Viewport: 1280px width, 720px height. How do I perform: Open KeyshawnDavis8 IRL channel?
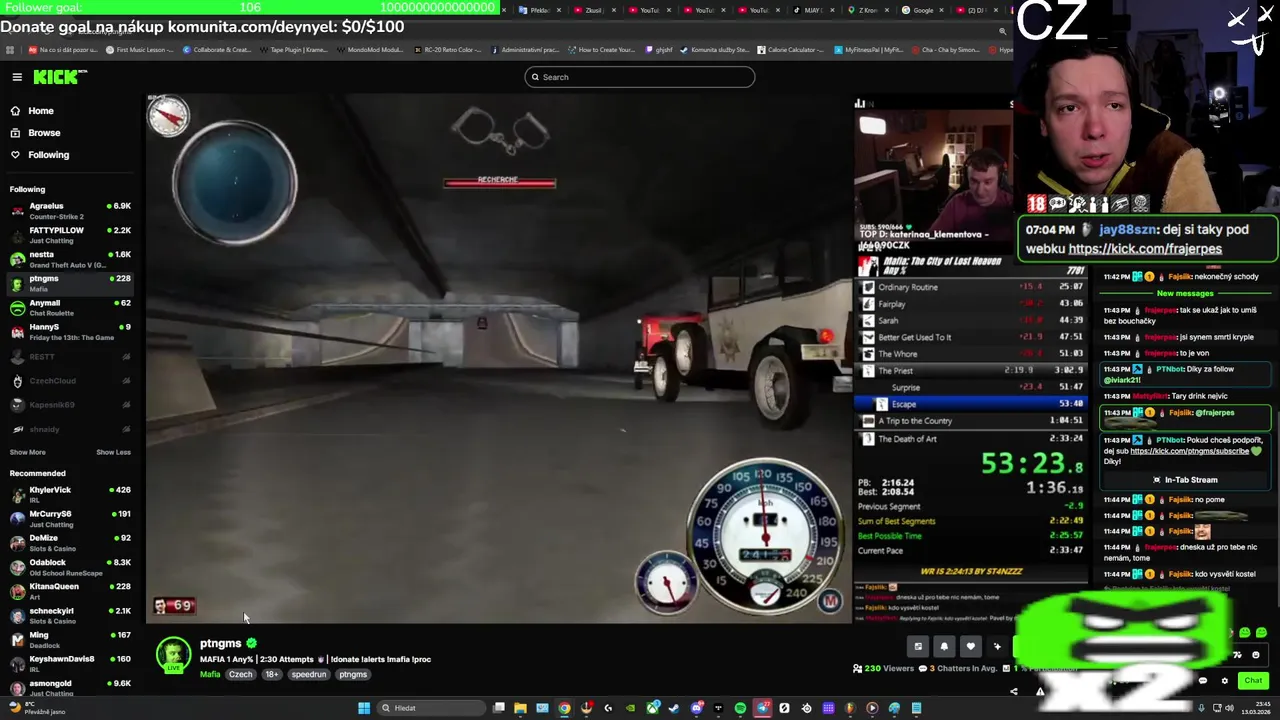pyautogui.click(x=70, y=663)
